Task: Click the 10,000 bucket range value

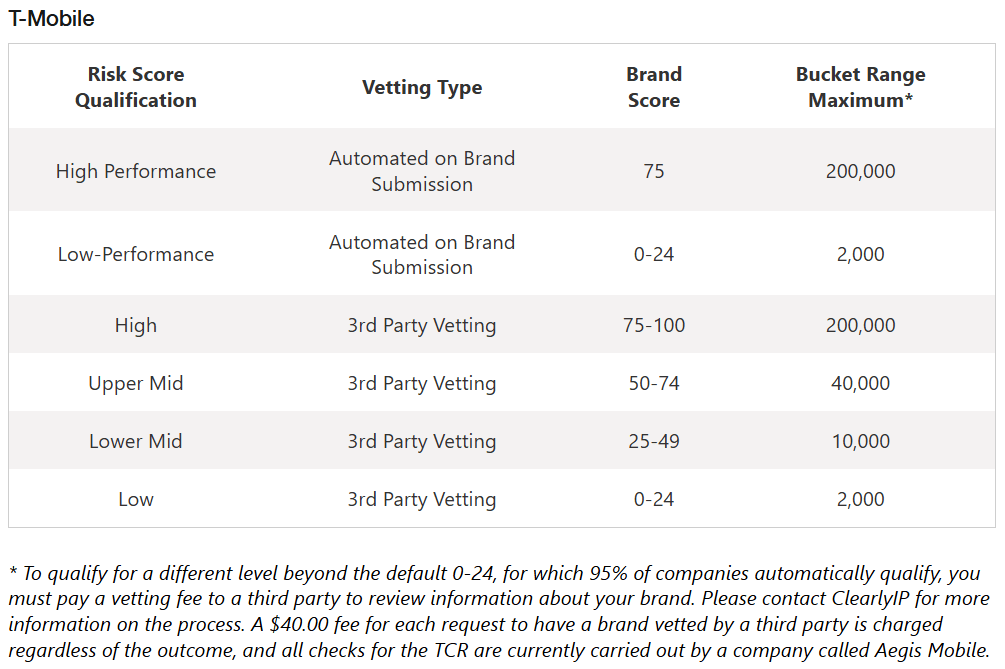Action: click(x=860, y=442)
